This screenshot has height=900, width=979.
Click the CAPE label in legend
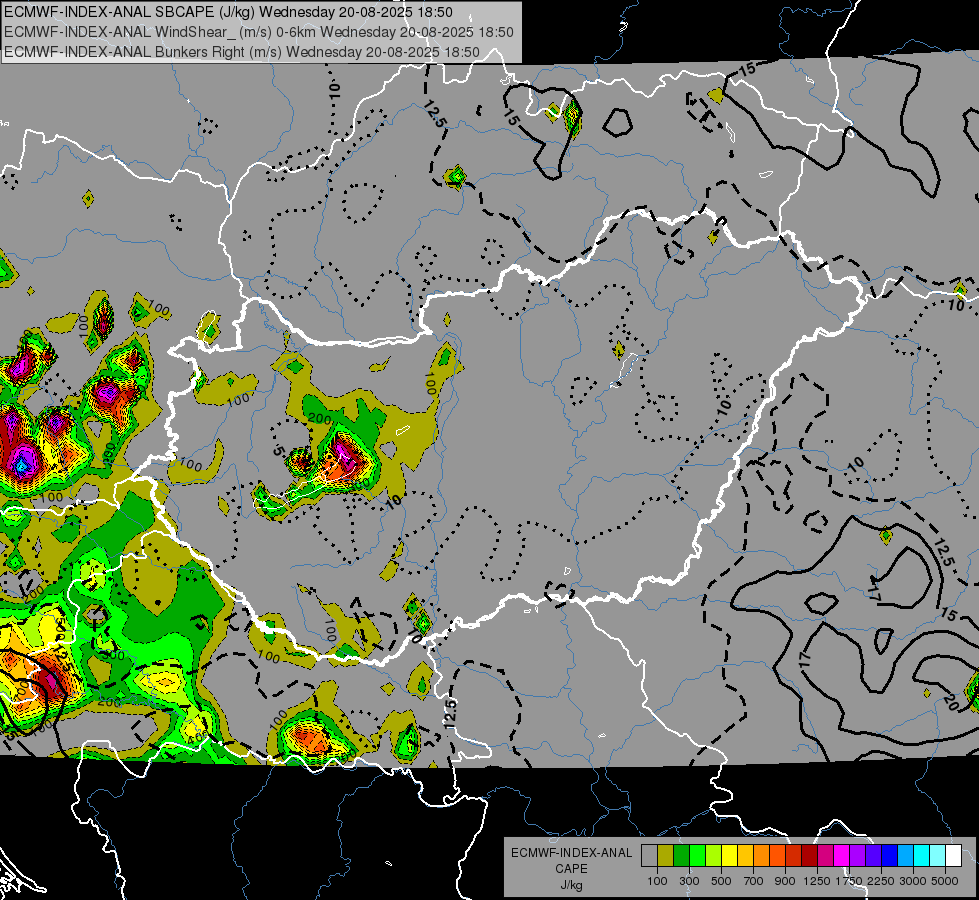[571, 868]
